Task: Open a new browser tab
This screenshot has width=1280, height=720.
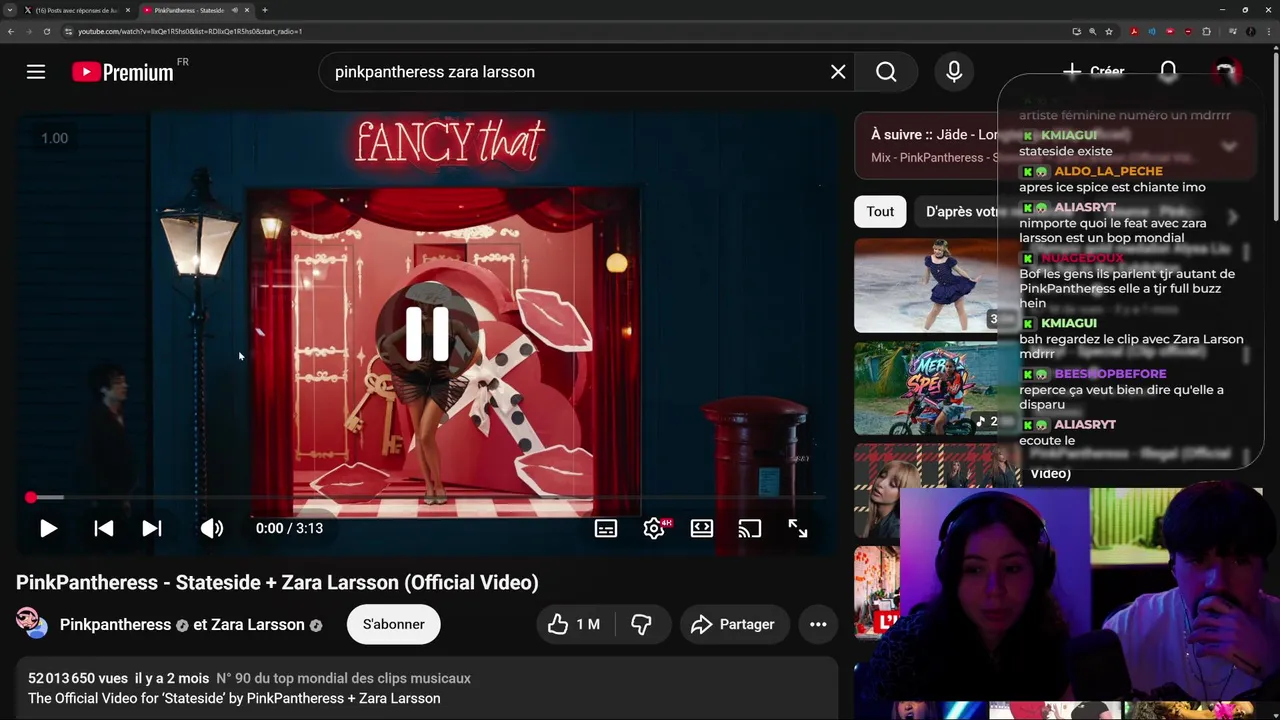Action: [265, 10]
